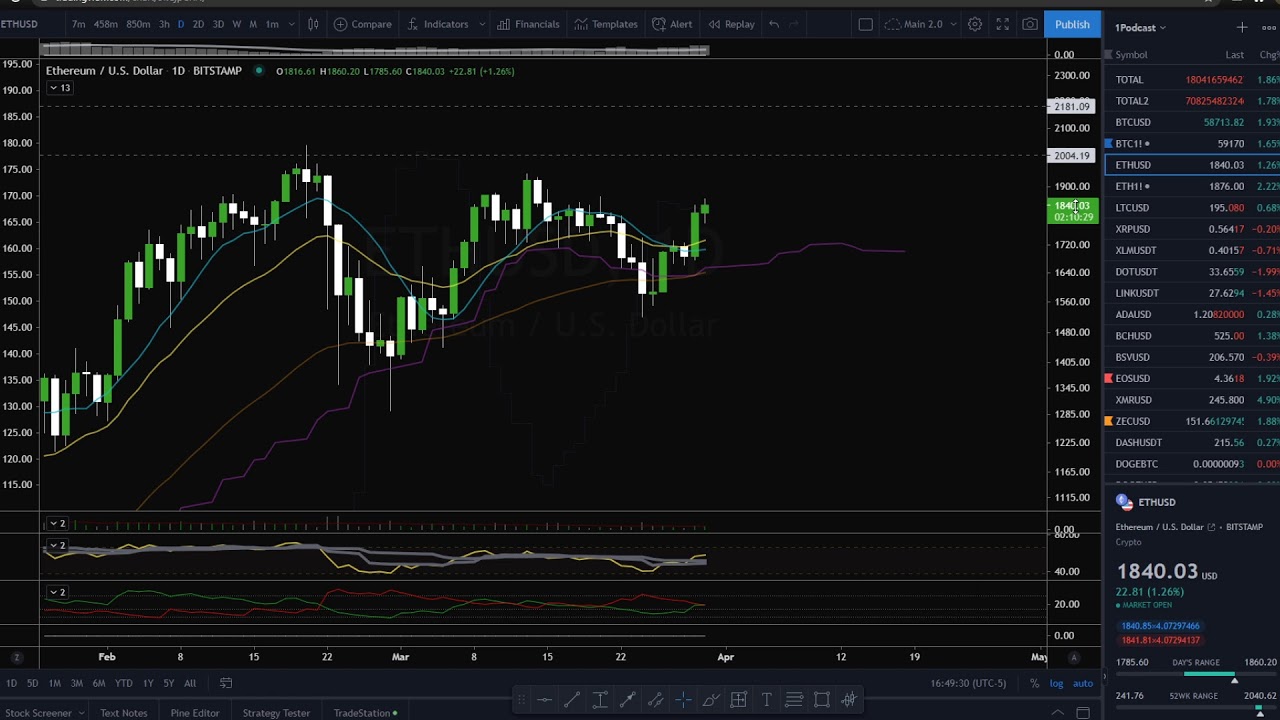Switch chart to the W weekly interval
The height and width of the screenshot is (720, 1280).
pos(236,24)
